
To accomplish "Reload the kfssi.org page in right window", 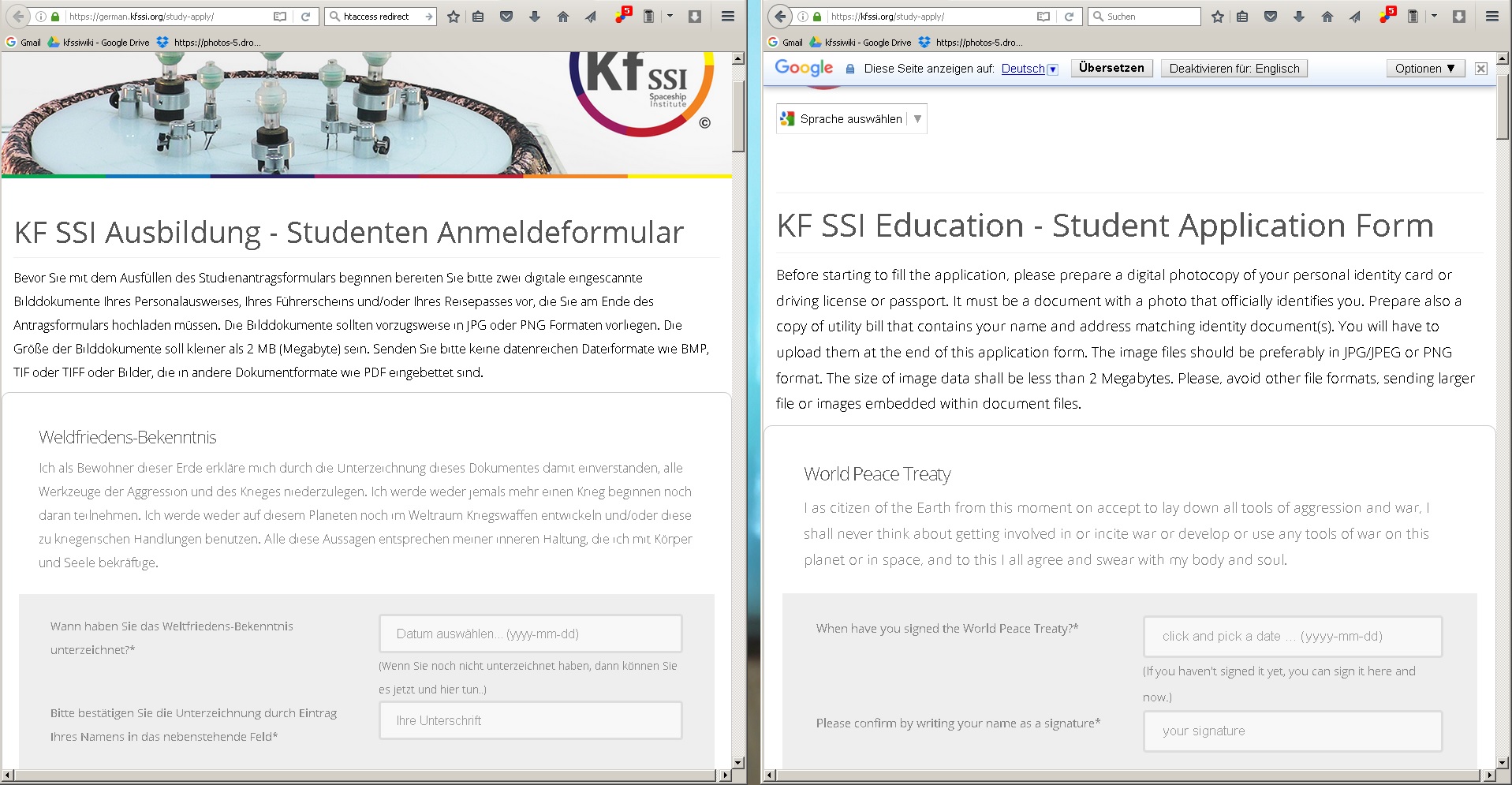I will click(x=1069, y=16).
